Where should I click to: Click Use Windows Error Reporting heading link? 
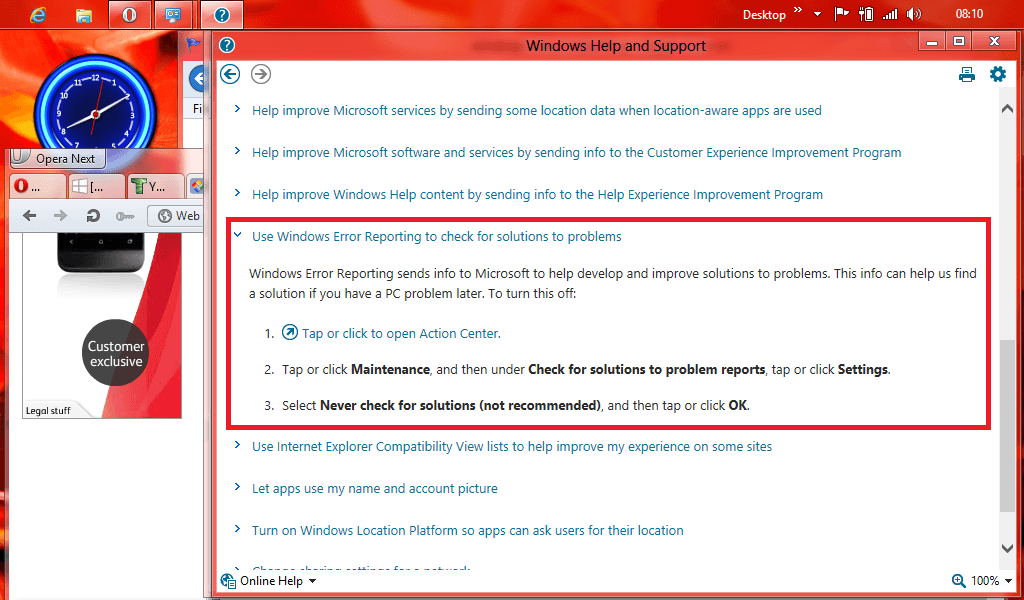[x=437, y=236]
